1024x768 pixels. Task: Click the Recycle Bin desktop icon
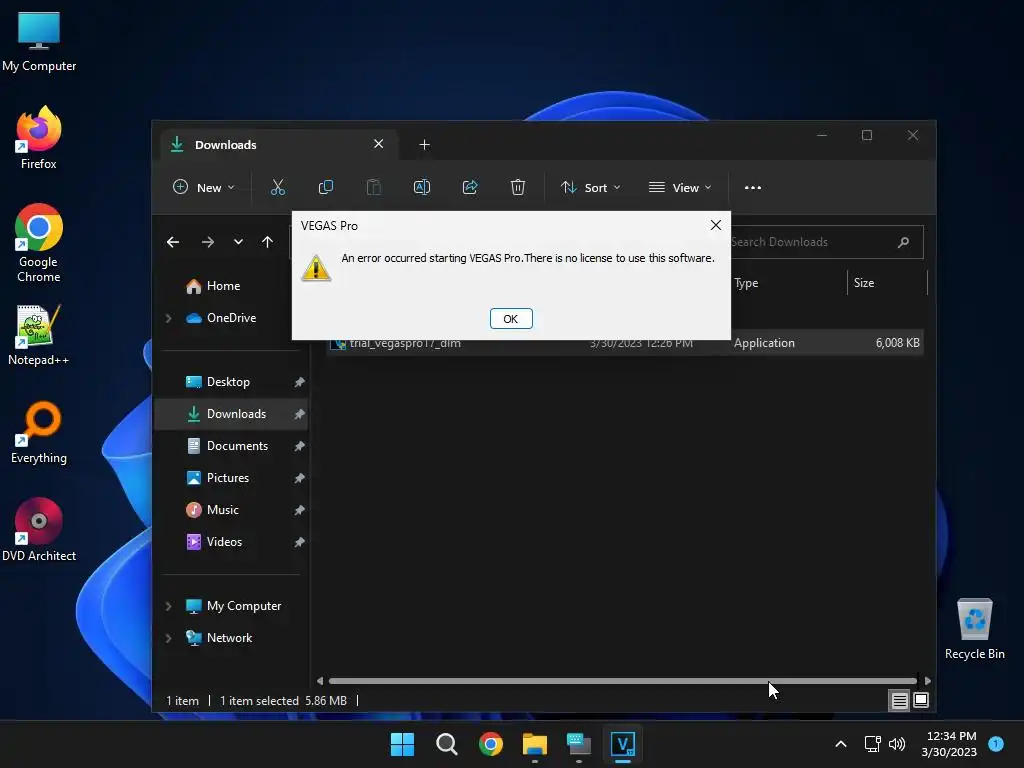[974, 629]
